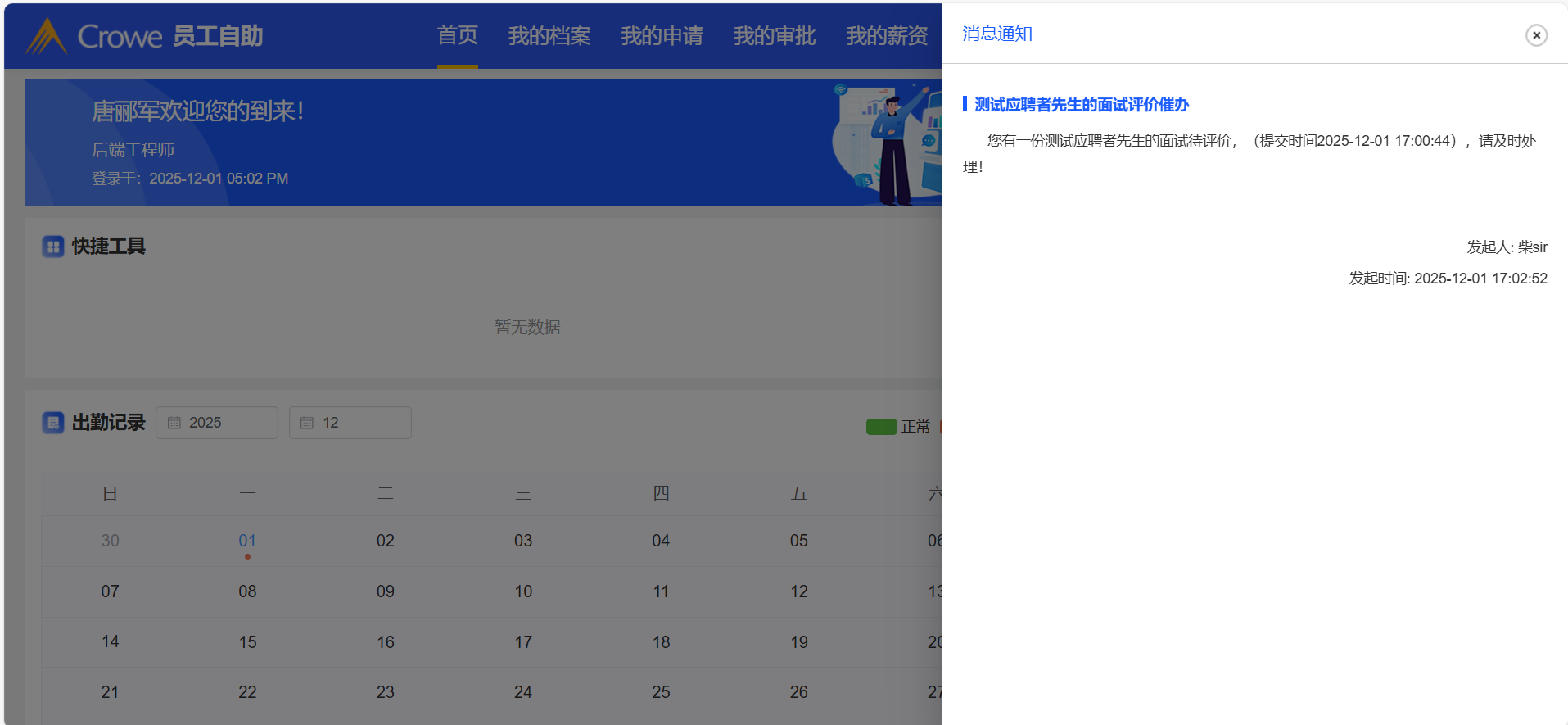The image size is (1568, 725).
Task: Select calendar date 15
Action: point(247,642)
